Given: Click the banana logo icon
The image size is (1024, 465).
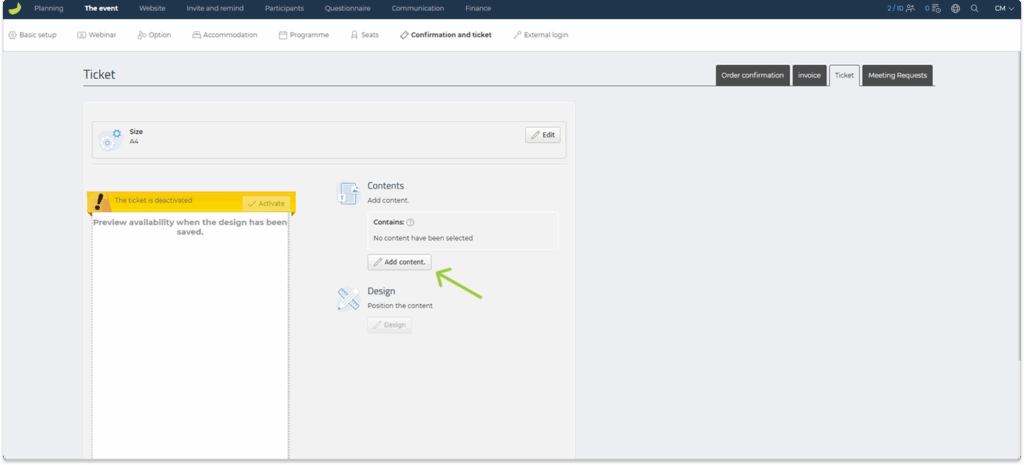Looking at the screenshot, I should (14, 8).
